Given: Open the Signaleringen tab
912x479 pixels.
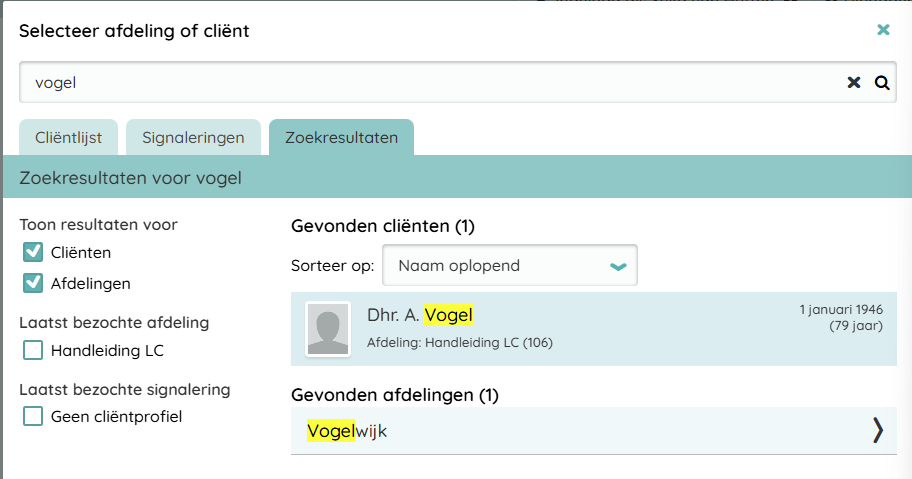Looking at the screenshot, I should coord(193,138).
